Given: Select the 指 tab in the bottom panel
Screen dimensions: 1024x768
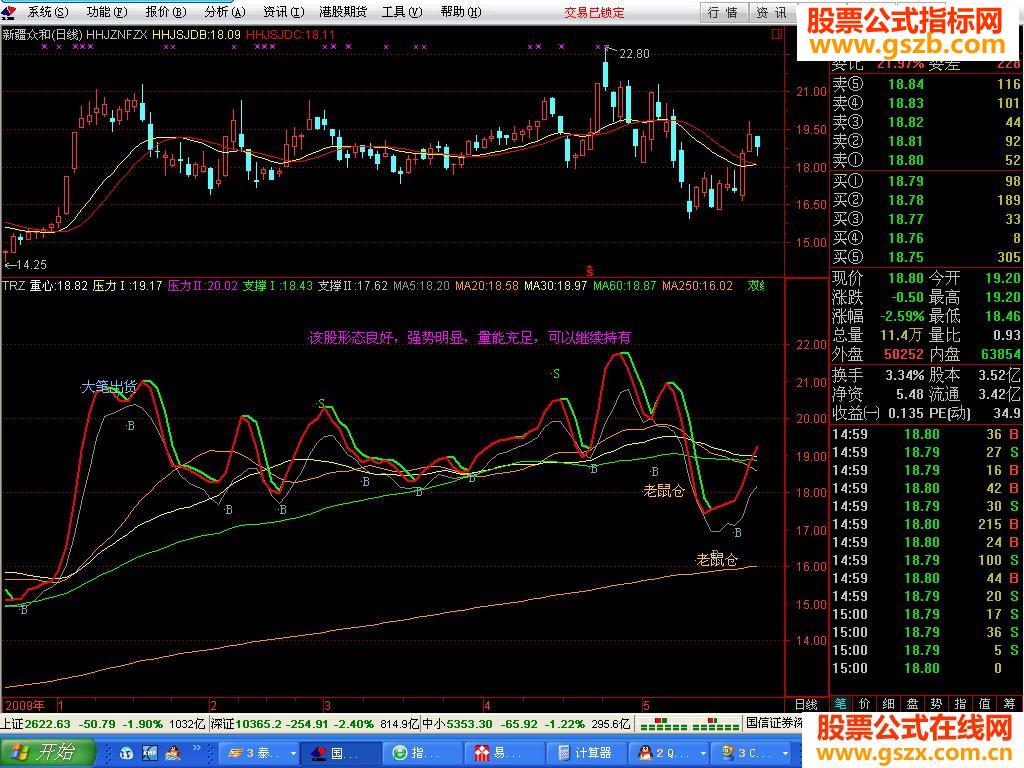Looking at the screenshot, I should point(961,703).
